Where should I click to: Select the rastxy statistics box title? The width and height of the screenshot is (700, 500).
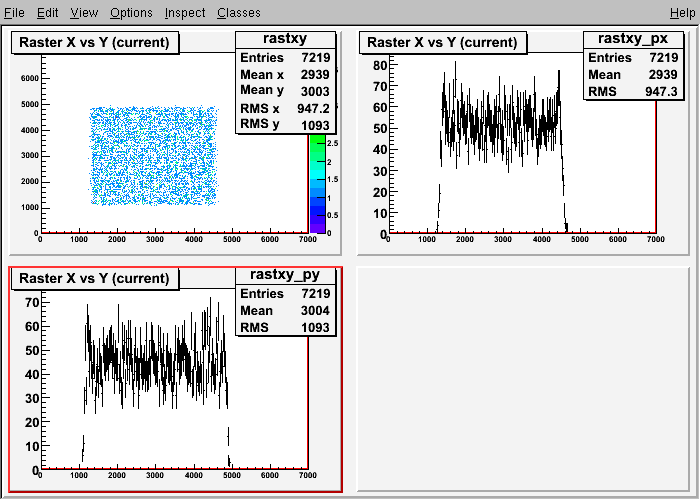coord(285,39)
